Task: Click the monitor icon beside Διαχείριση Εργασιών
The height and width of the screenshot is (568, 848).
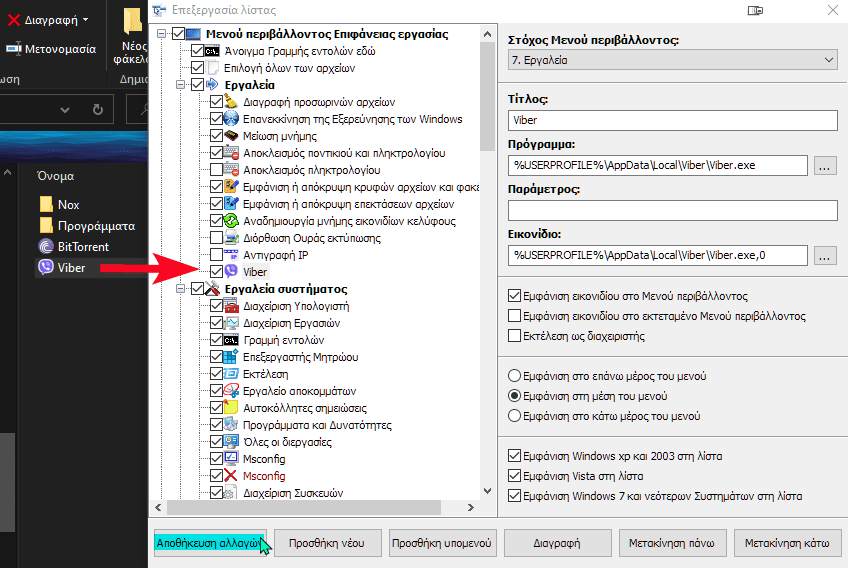Action: tap(231, 323)
